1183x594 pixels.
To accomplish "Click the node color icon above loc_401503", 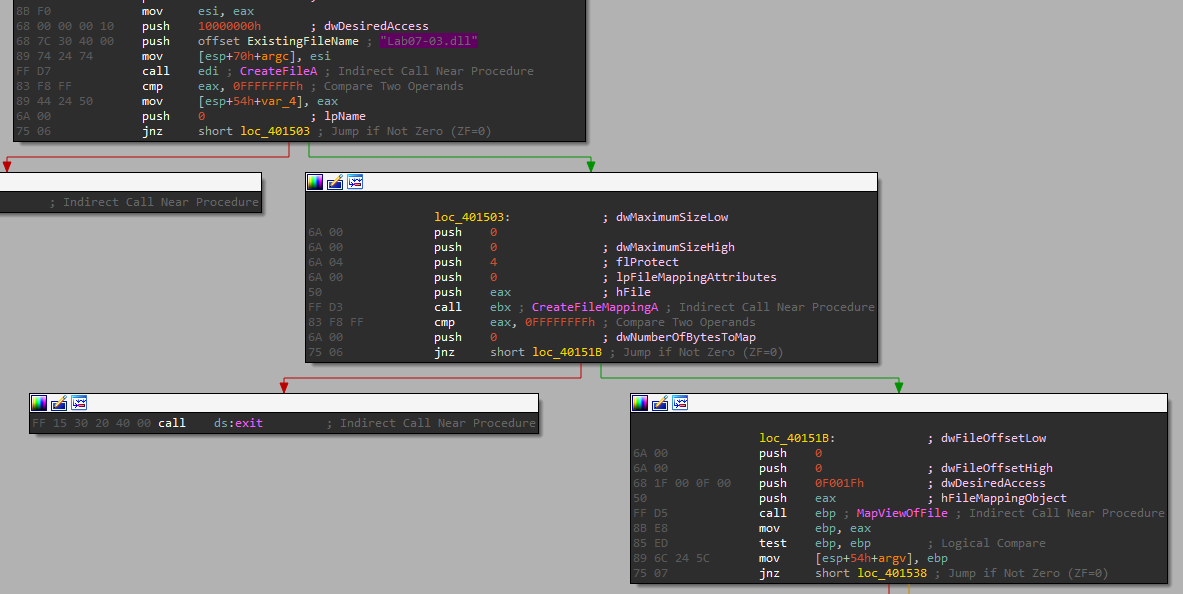I will (x=315, y=182).
